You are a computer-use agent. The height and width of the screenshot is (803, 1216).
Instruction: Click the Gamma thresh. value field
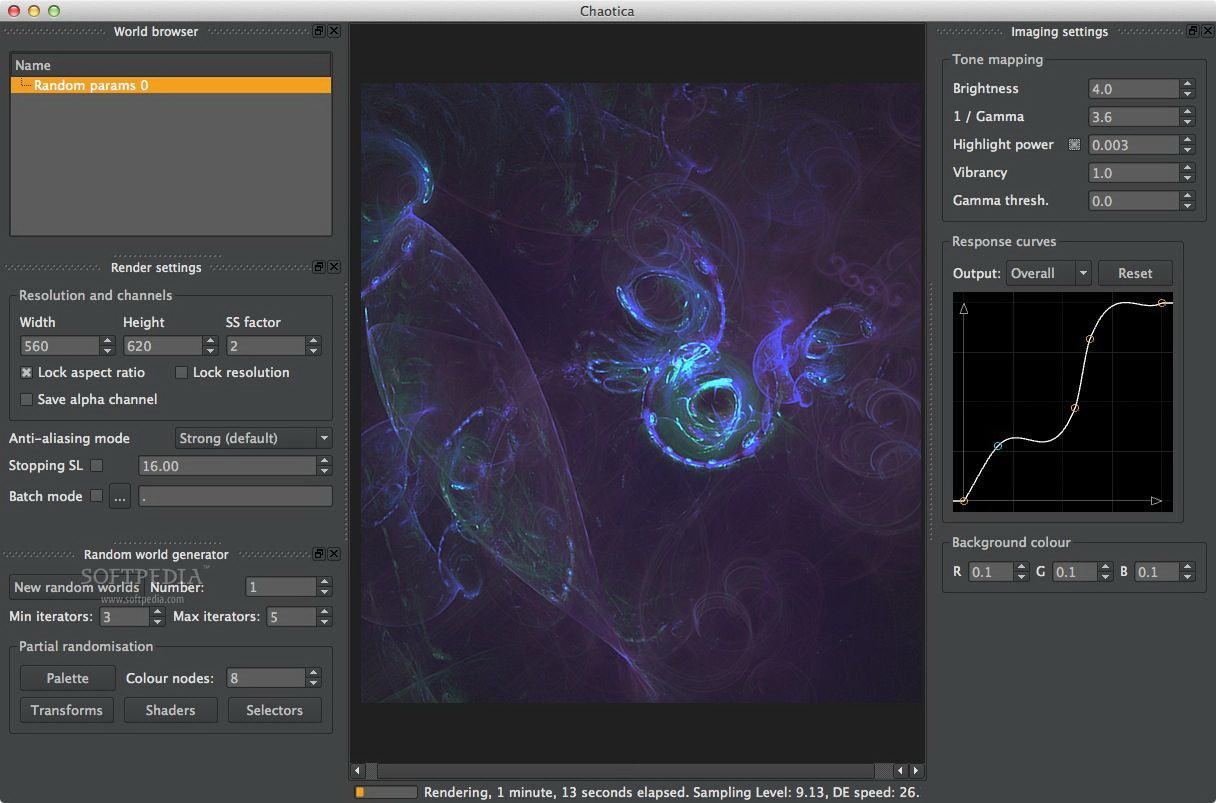[x=1134, y=201]
